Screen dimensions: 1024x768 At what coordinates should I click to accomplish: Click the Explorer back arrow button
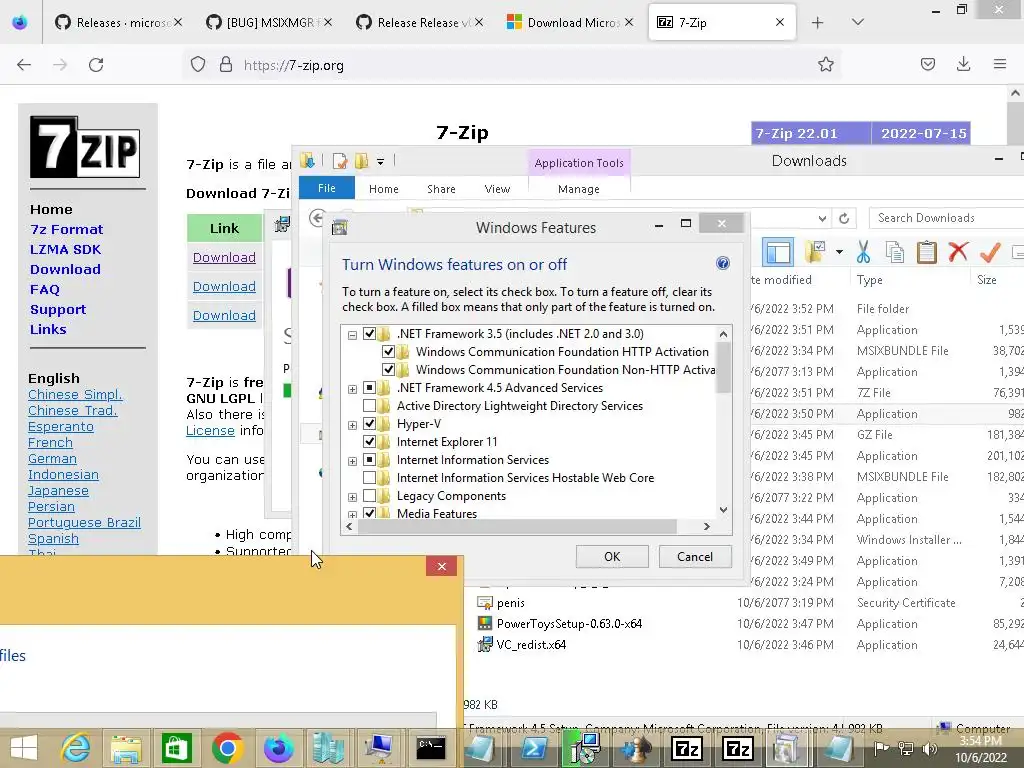tap(317, 217)
